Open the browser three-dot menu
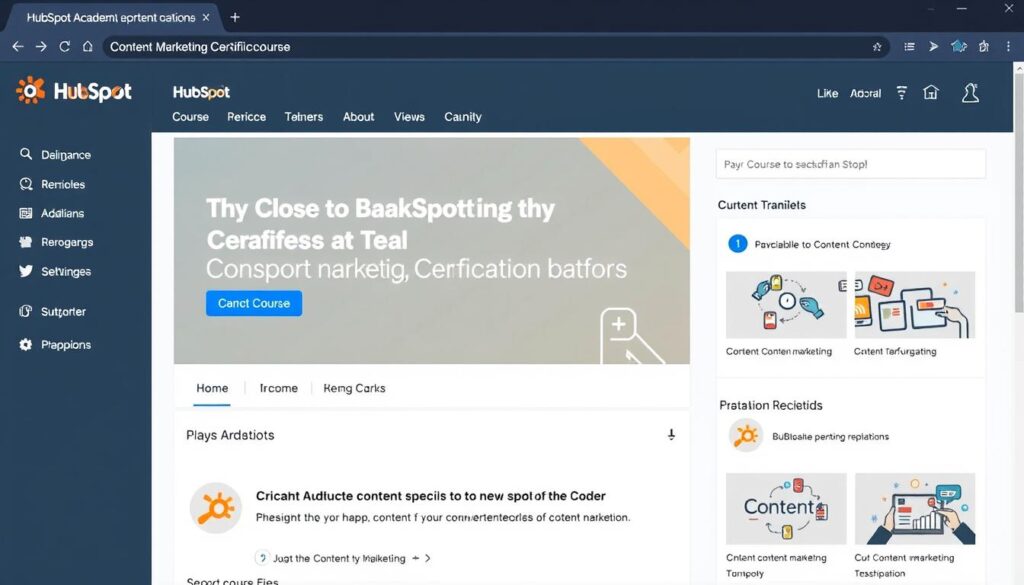The image size is (1024, 585). [1008, 46]
